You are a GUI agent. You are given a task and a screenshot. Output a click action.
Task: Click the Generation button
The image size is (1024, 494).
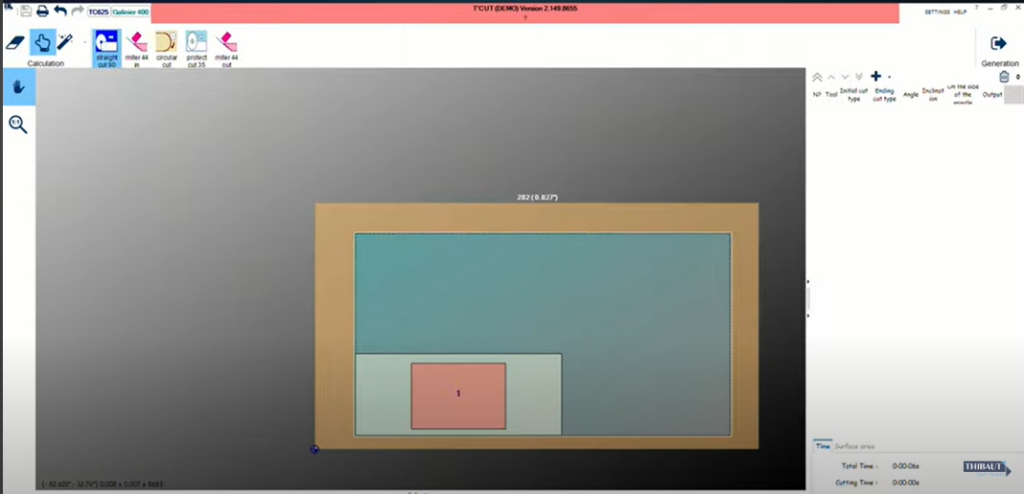[999, 48]
